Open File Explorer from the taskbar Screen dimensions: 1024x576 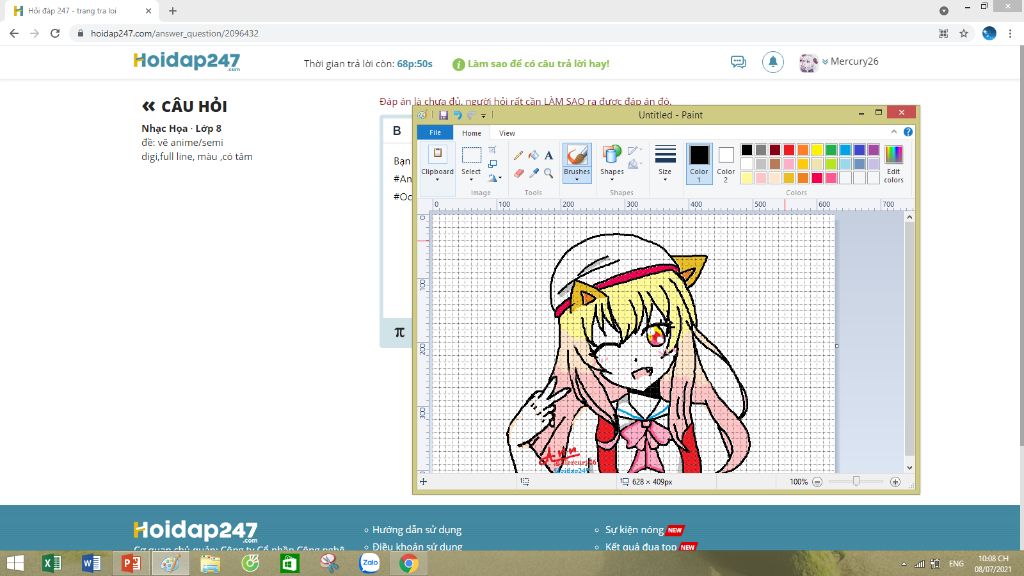tap(210, 563)
